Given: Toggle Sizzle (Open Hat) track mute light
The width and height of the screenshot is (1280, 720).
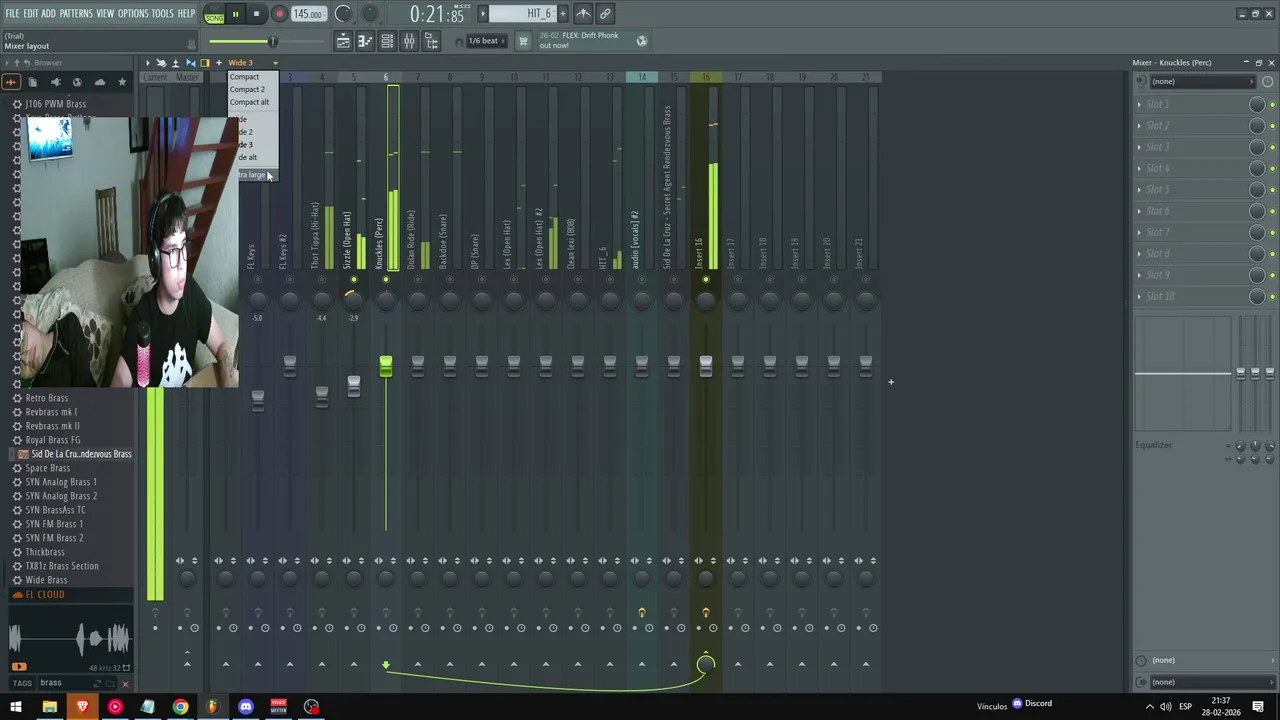Looking at the screenshot, I should 354,279.
